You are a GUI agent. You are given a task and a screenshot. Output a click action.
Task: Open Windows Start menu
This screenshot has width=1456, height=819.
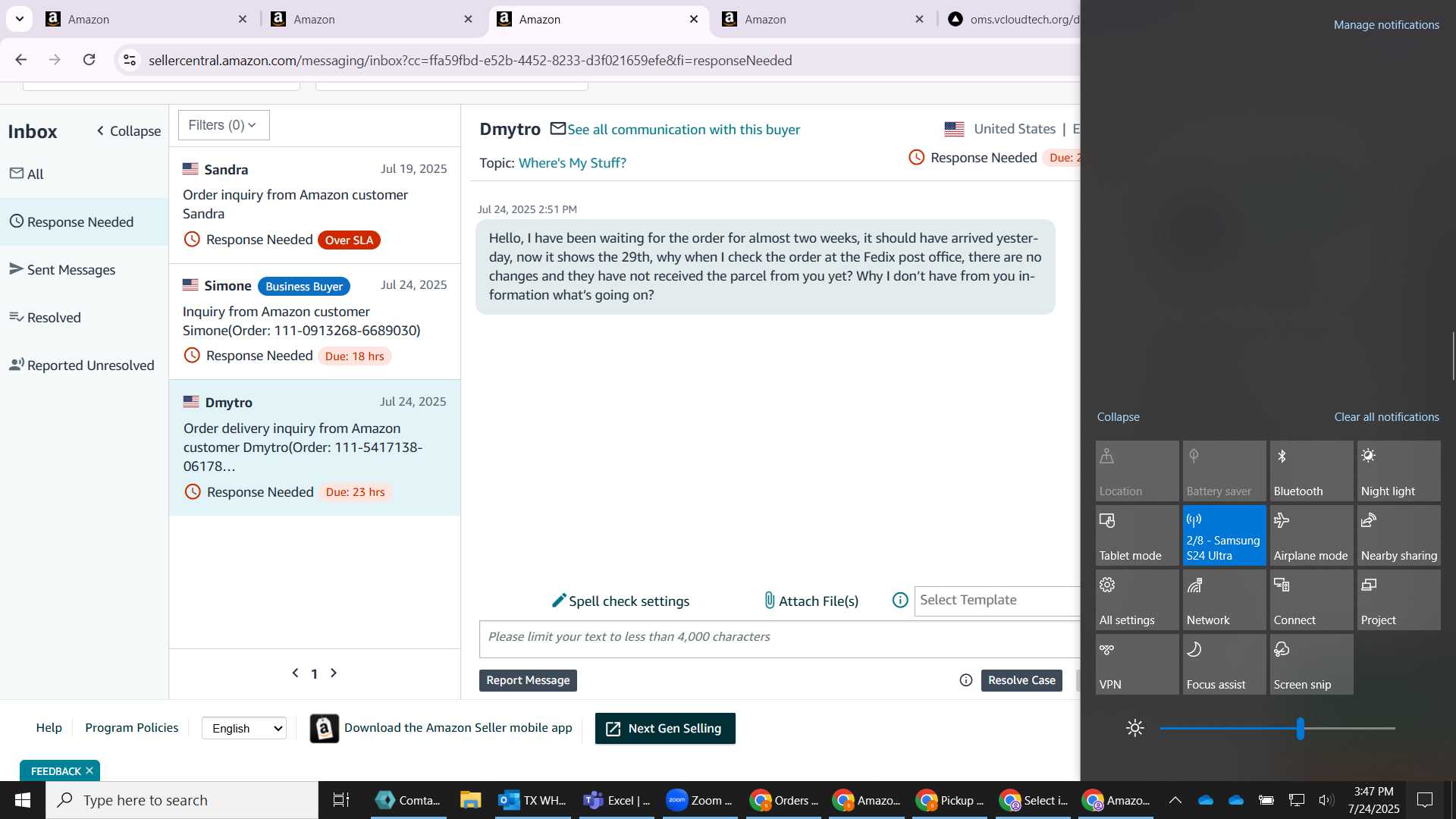[22, 800]
